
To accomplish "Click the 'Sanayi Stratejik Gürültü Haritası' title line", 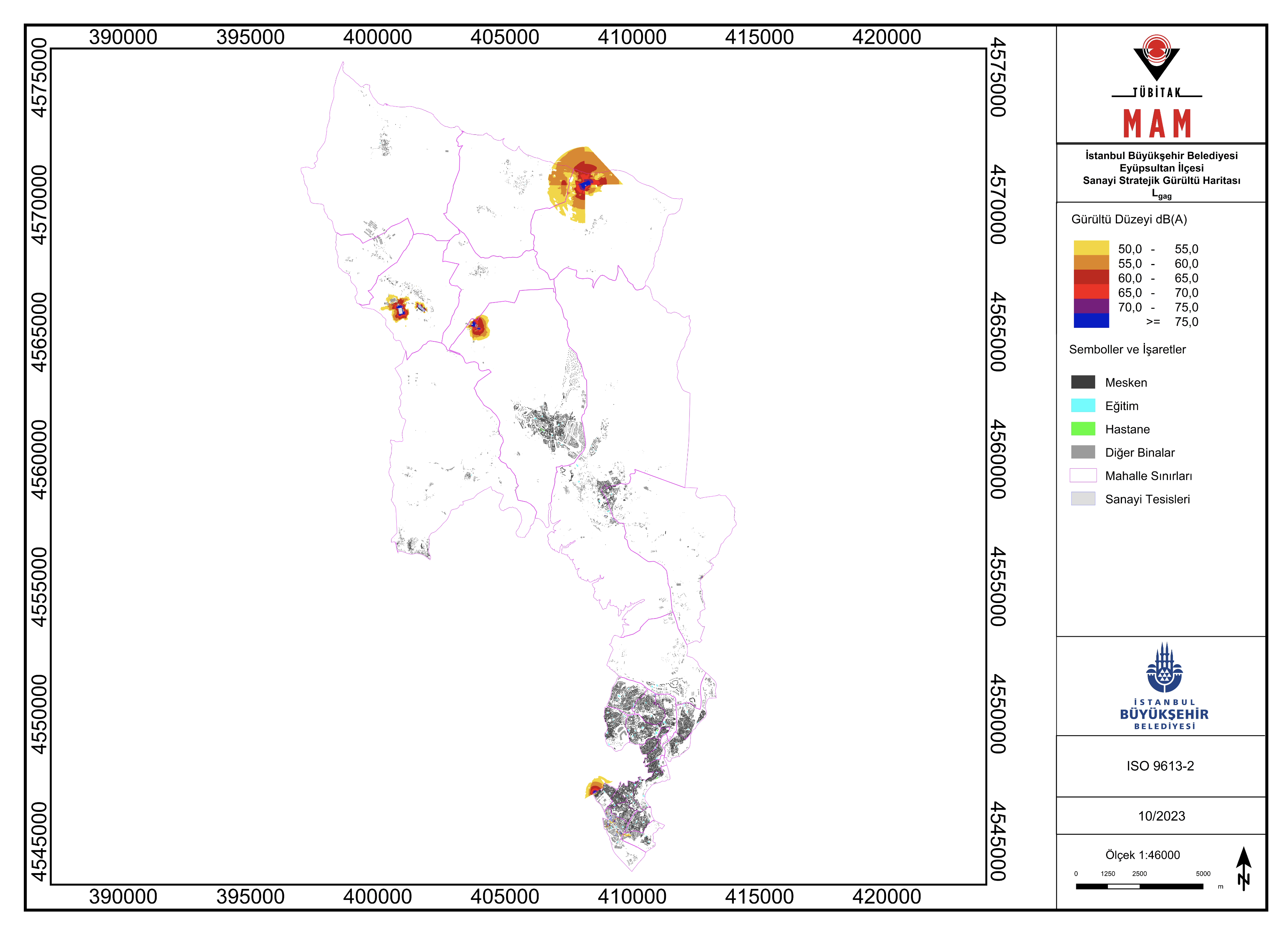I will tap(1162, 181).
